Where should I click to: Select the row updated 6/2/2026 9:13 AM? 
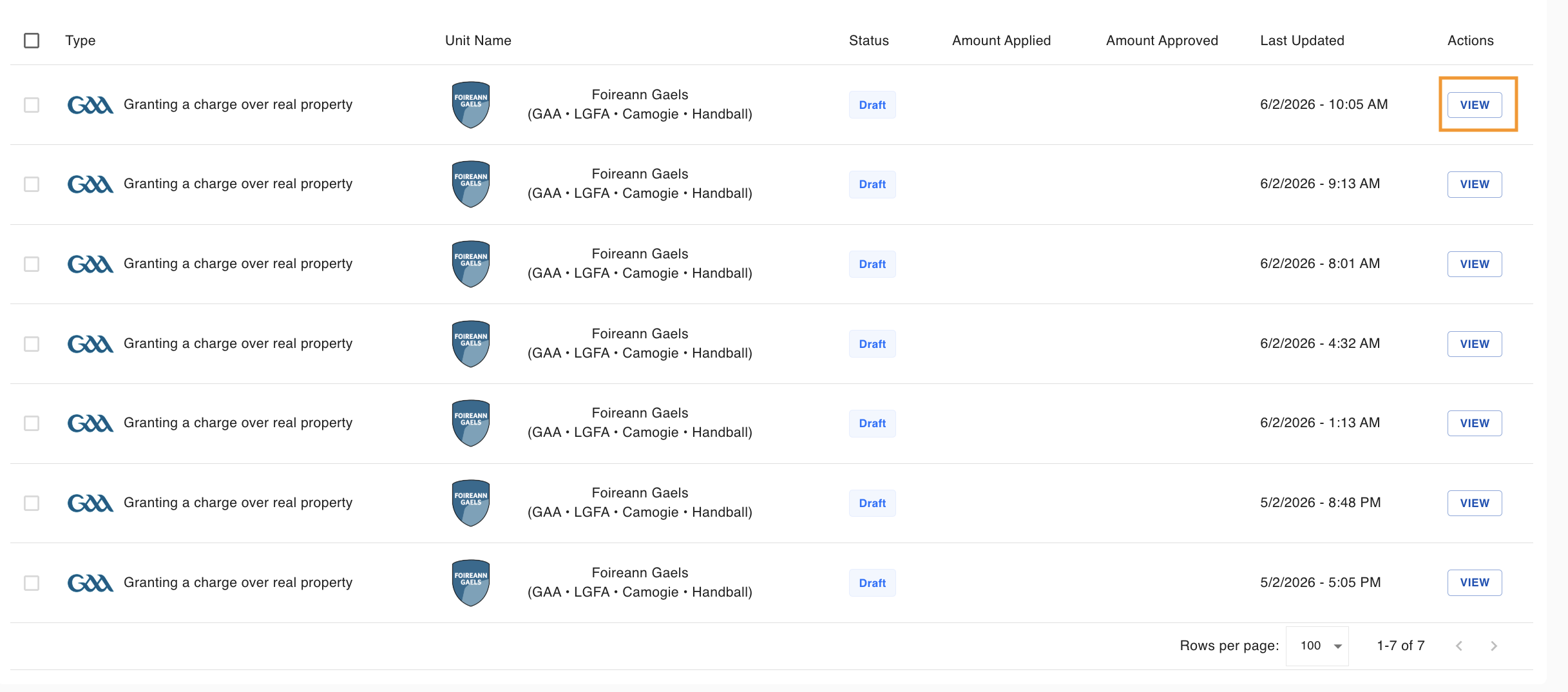pos(32,184)
